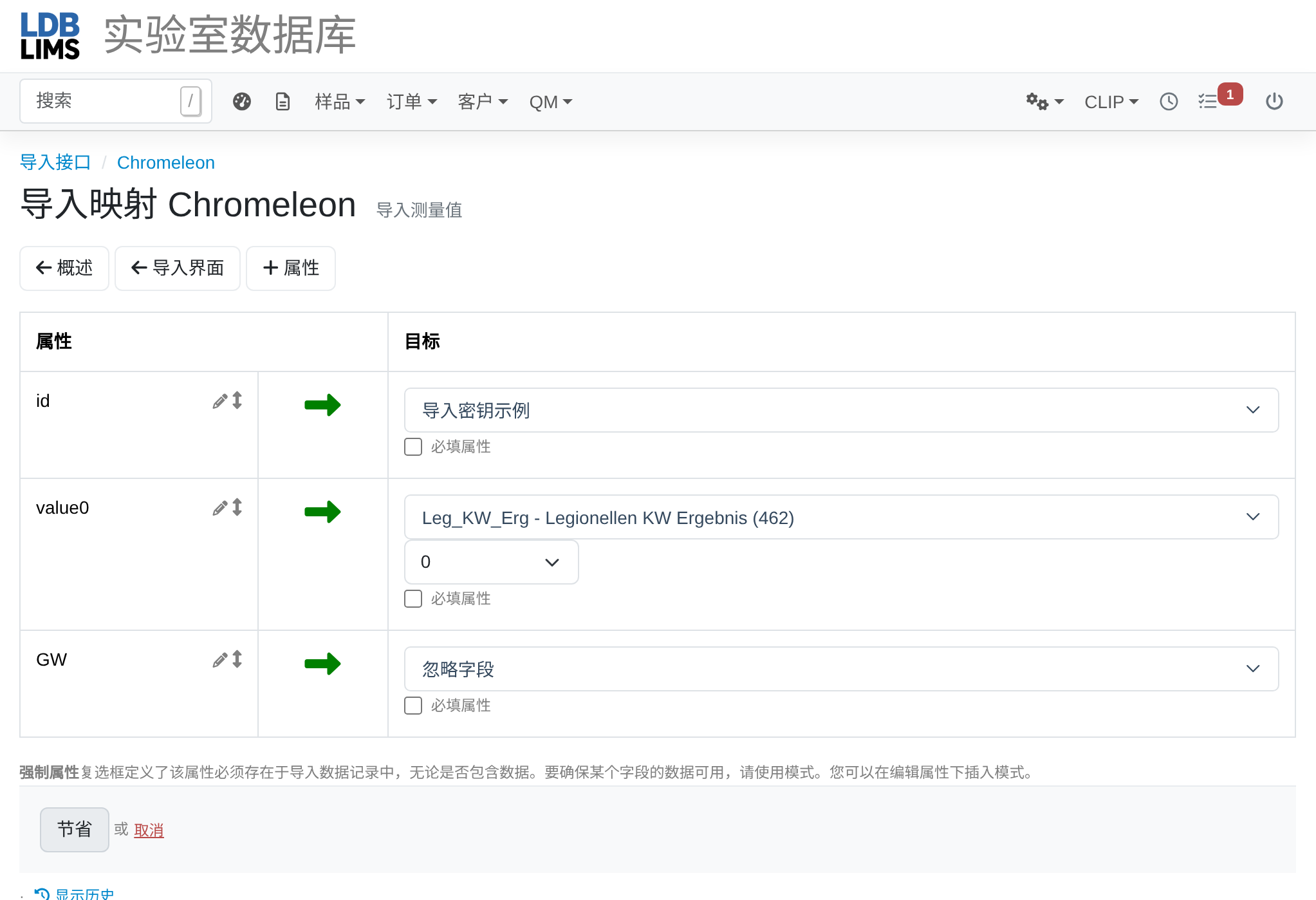Click the 节省 save button
The height and width of the screenshot is (900, 1316).
75,829
